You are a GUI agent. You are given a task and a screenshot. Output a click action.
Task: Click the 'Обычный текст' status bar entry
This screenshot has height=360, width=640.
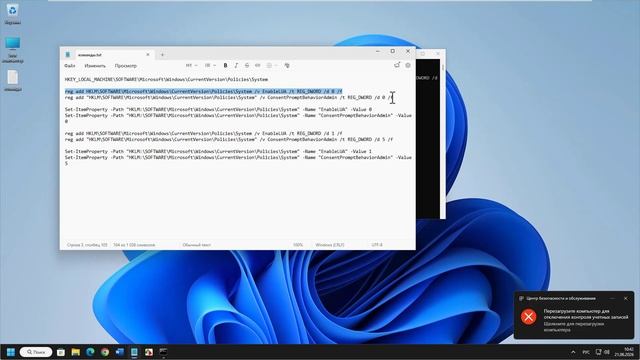(x=197, y=245)
